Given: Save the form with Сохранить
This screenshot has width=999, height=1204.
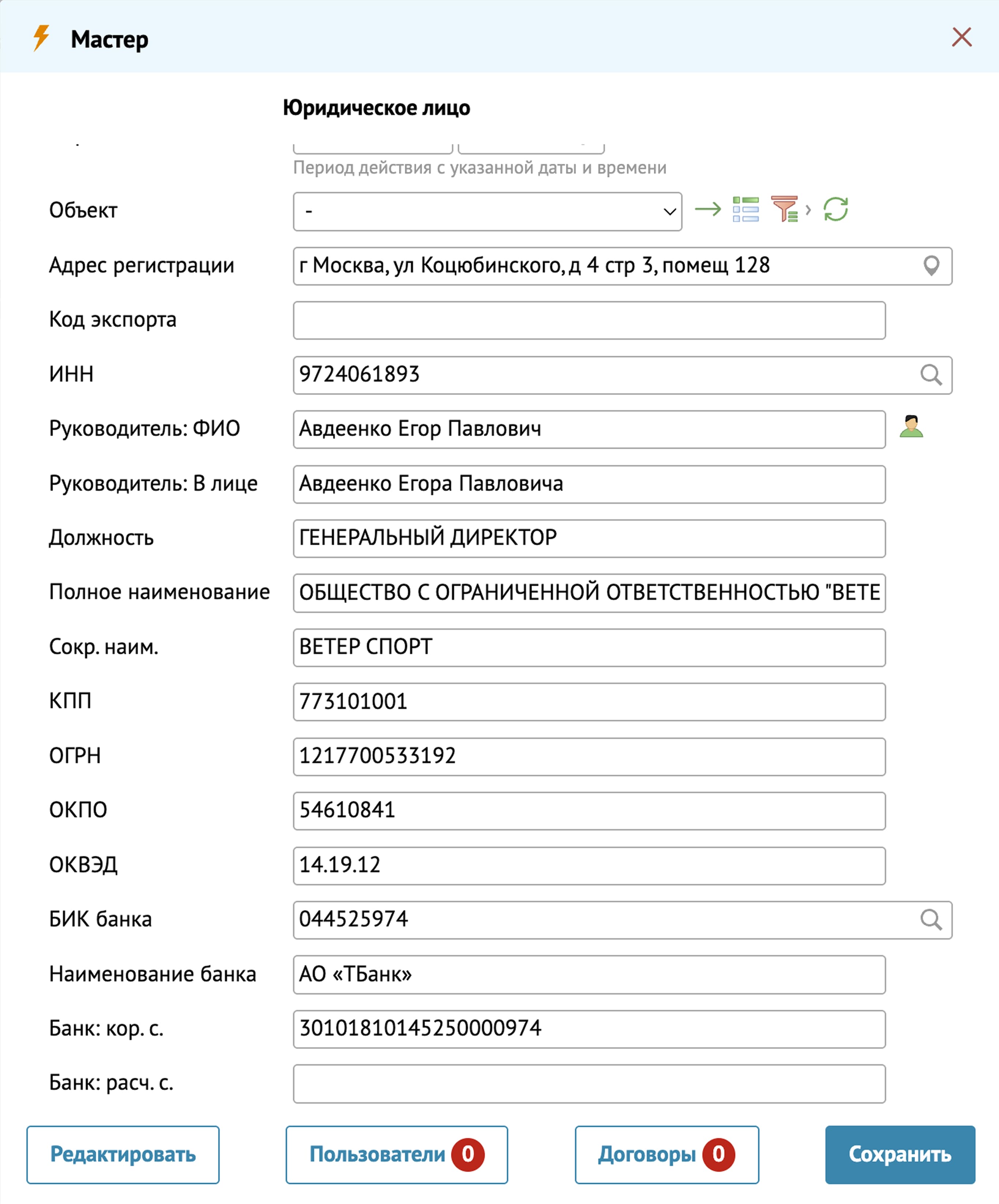Looking at the screenshot, I should point(900,1154).
